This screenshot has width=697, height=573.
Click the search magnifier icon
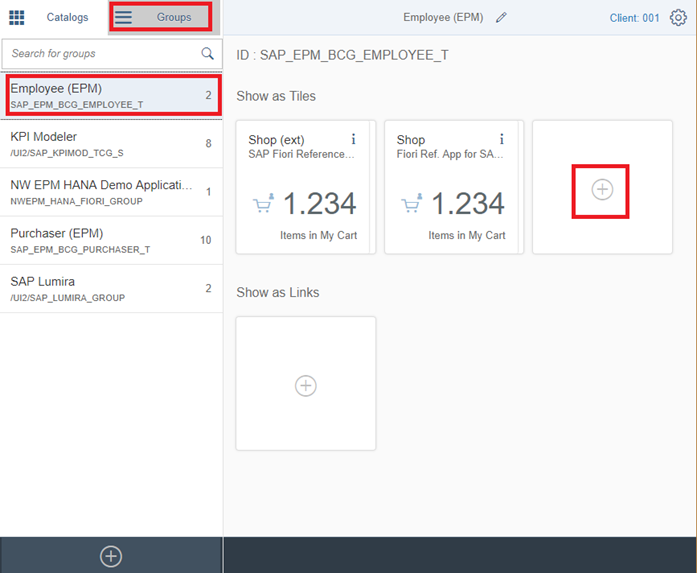click(x=207, y=54)
